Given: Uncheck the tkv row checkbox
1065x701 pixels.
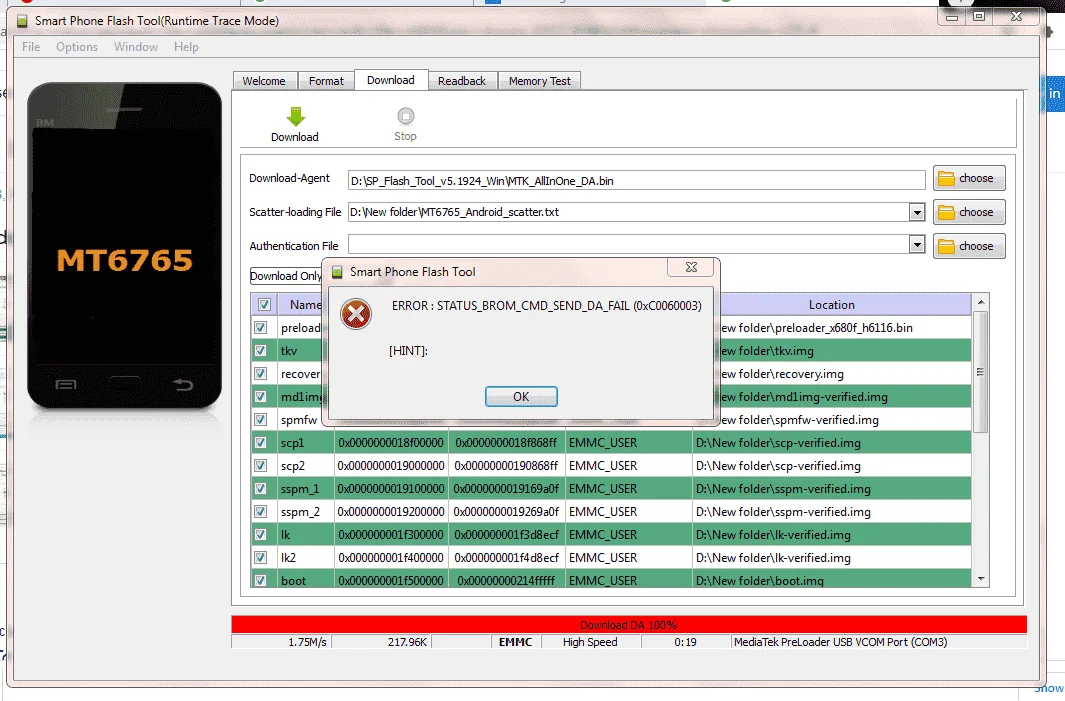Looking at the screenshot, I should click(260, 350).
